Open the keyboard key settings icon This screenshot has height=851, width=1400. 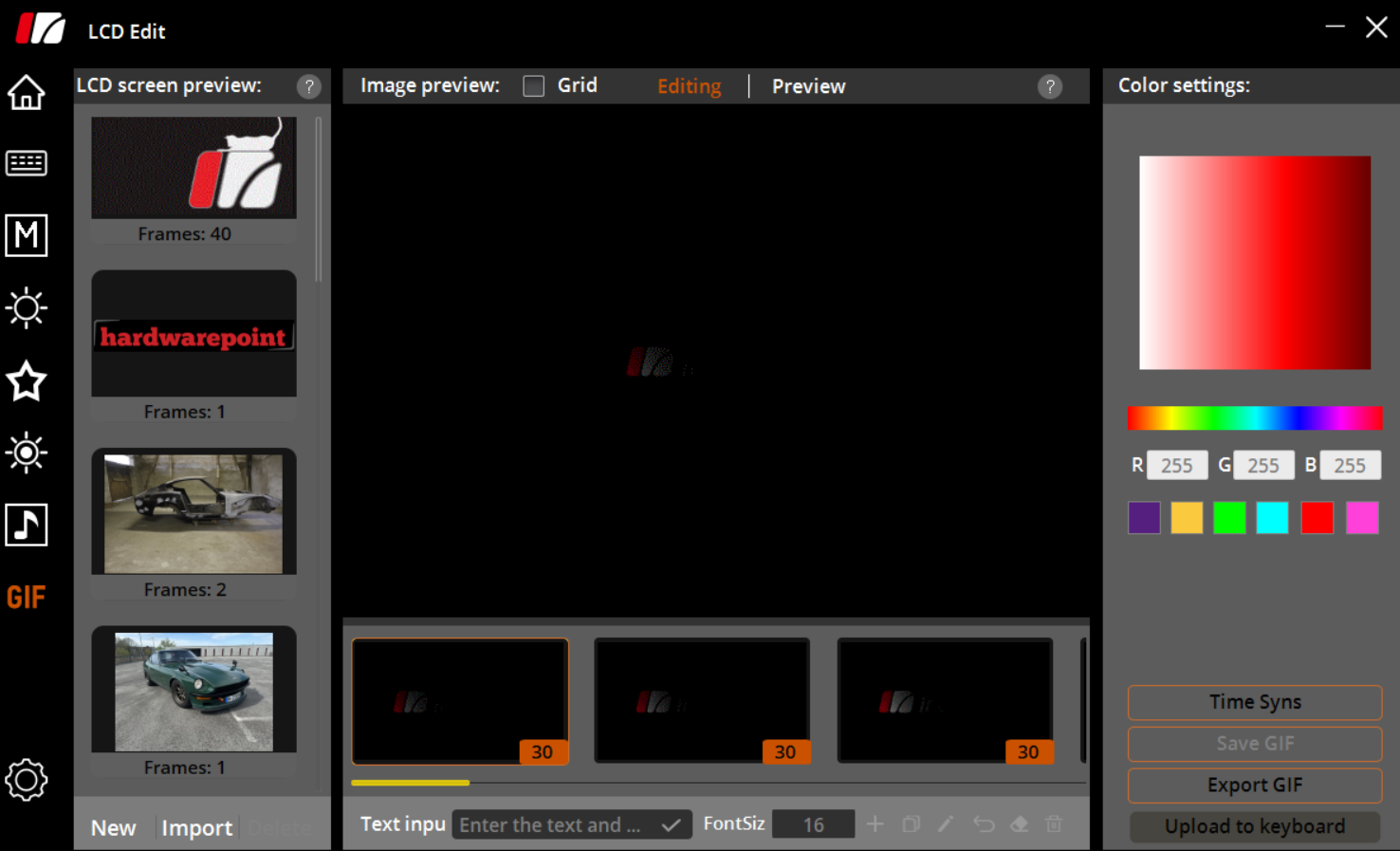[26, 163]
